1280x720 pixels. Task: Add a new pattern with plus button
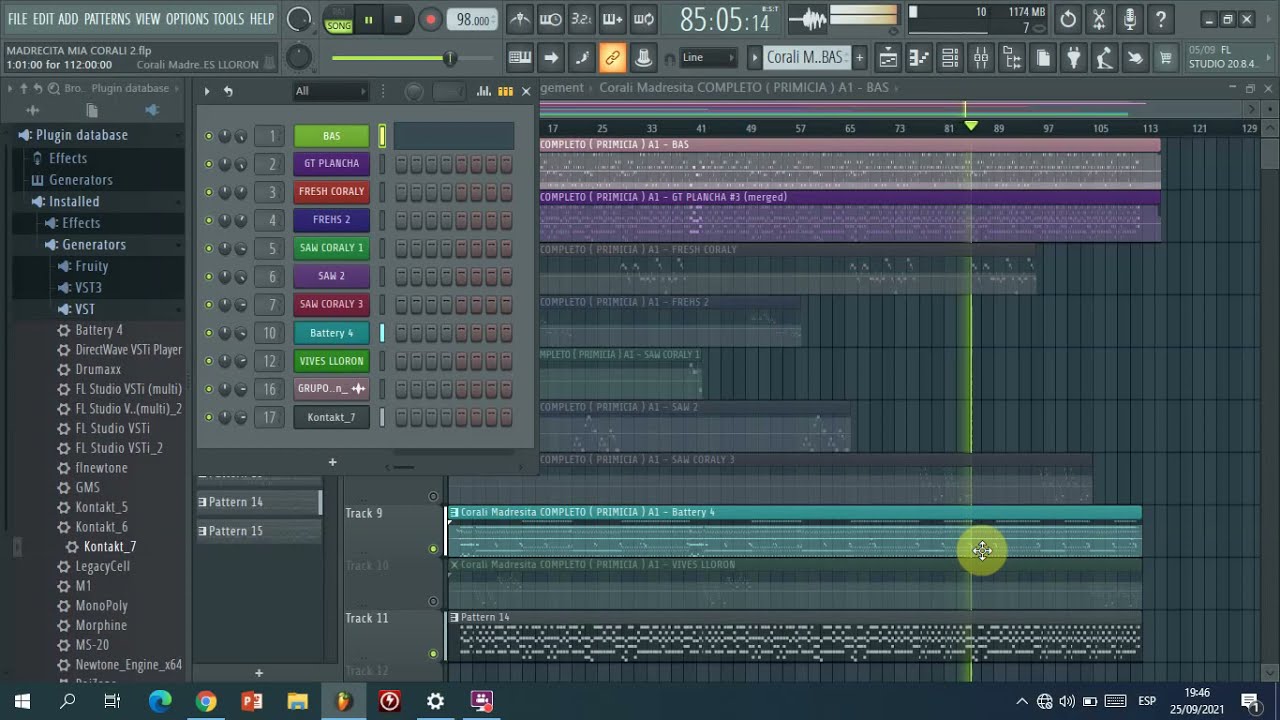(859, 57)
